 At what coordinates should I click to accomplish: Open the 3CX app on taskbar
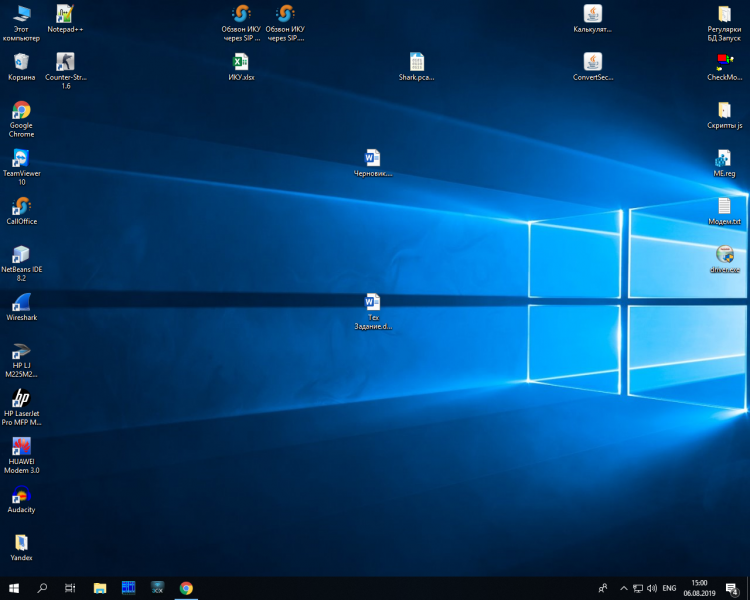pyautogui.click(x=157, y=588)
